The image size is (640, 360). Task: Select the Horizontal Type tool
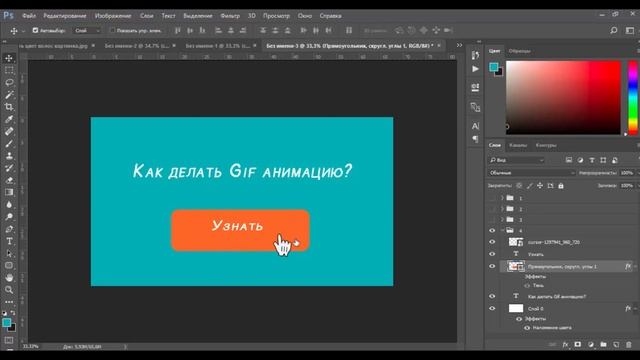tap(9, 241)
